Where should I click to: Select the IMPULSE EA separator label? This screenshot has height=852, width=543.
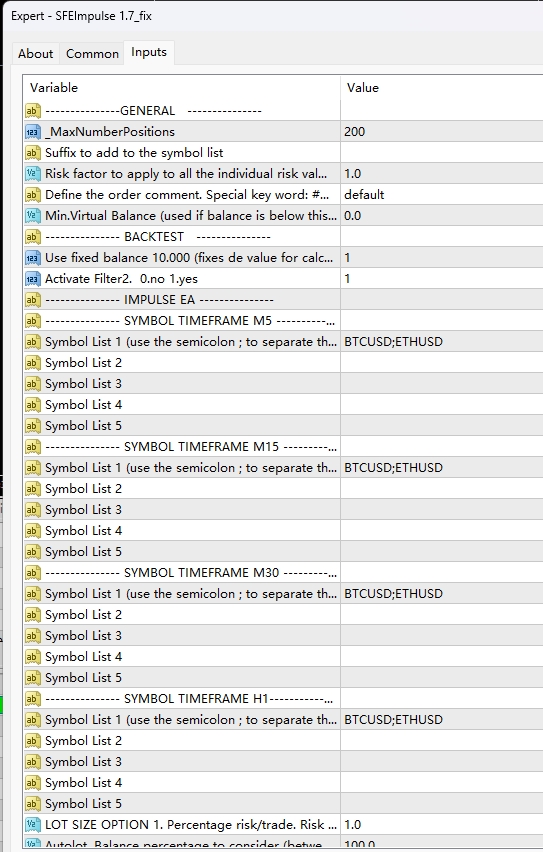point(159,300)
